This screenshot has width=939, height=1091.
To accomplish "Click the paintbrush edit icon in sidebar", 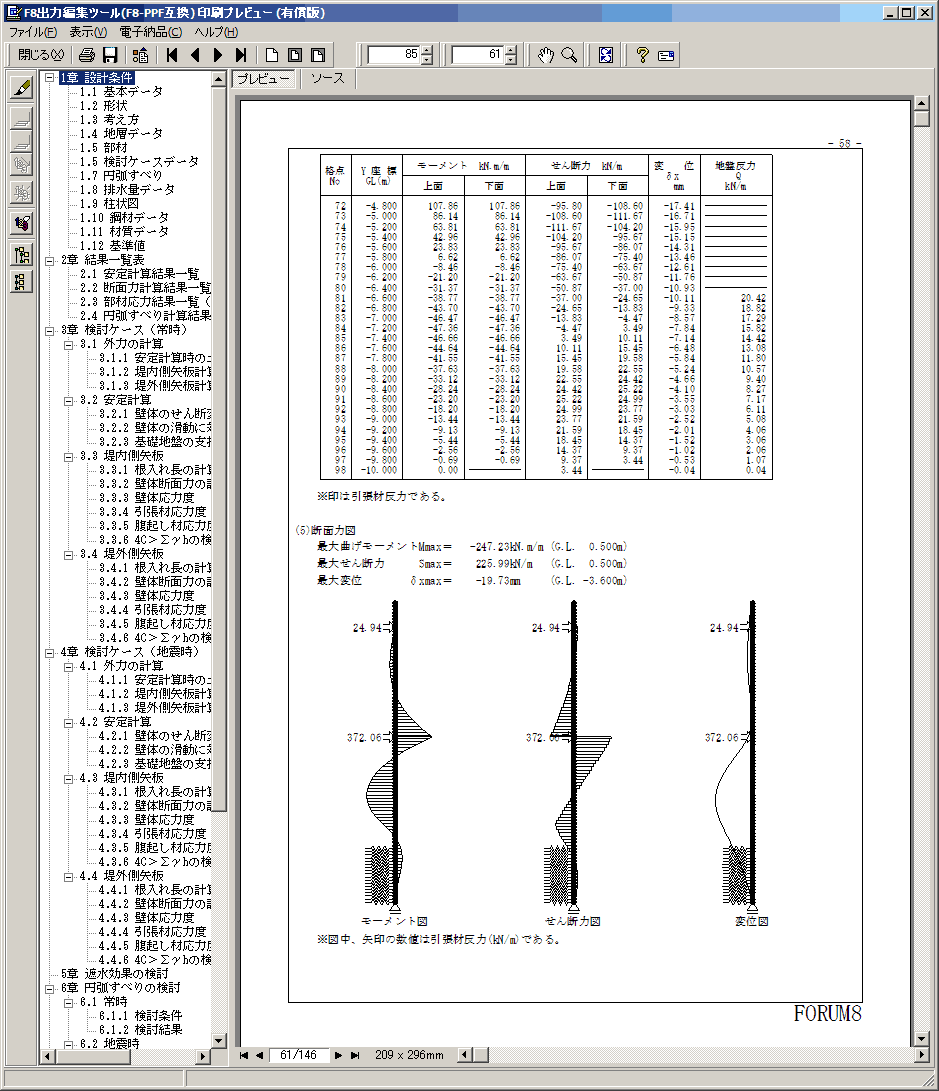I will tap(22, 87).
